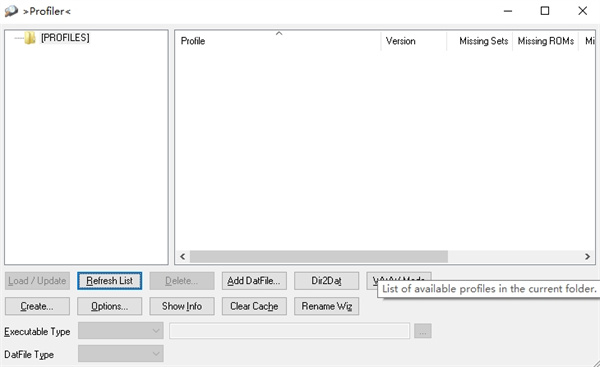The height and width of the screenshot is (367, 600).
Task: Sort list by Missing ROMs column
Action: pos(545,41)
